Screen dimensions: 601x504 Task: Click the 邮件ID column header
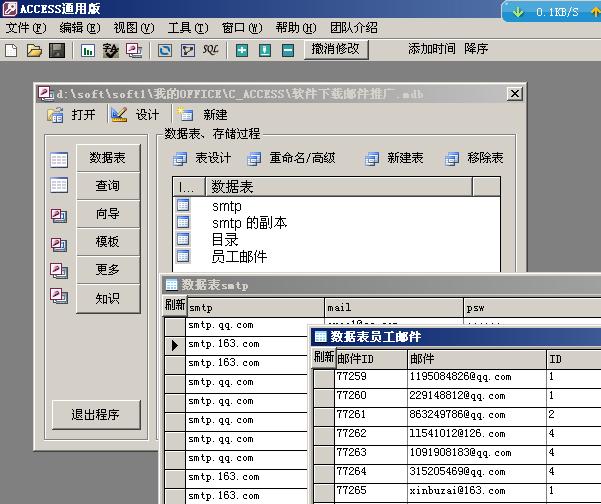[371, 359]
